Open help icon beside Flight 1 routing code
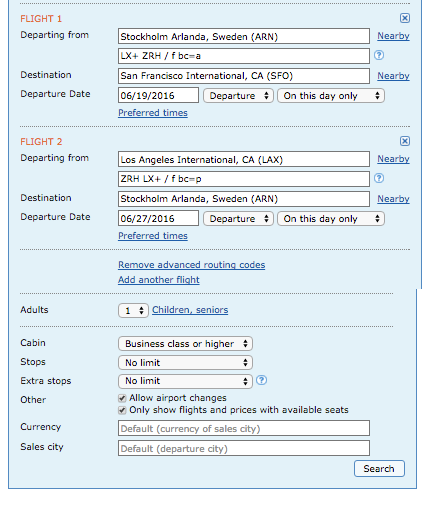Viewport: 429px width, 509px height. 379,55
